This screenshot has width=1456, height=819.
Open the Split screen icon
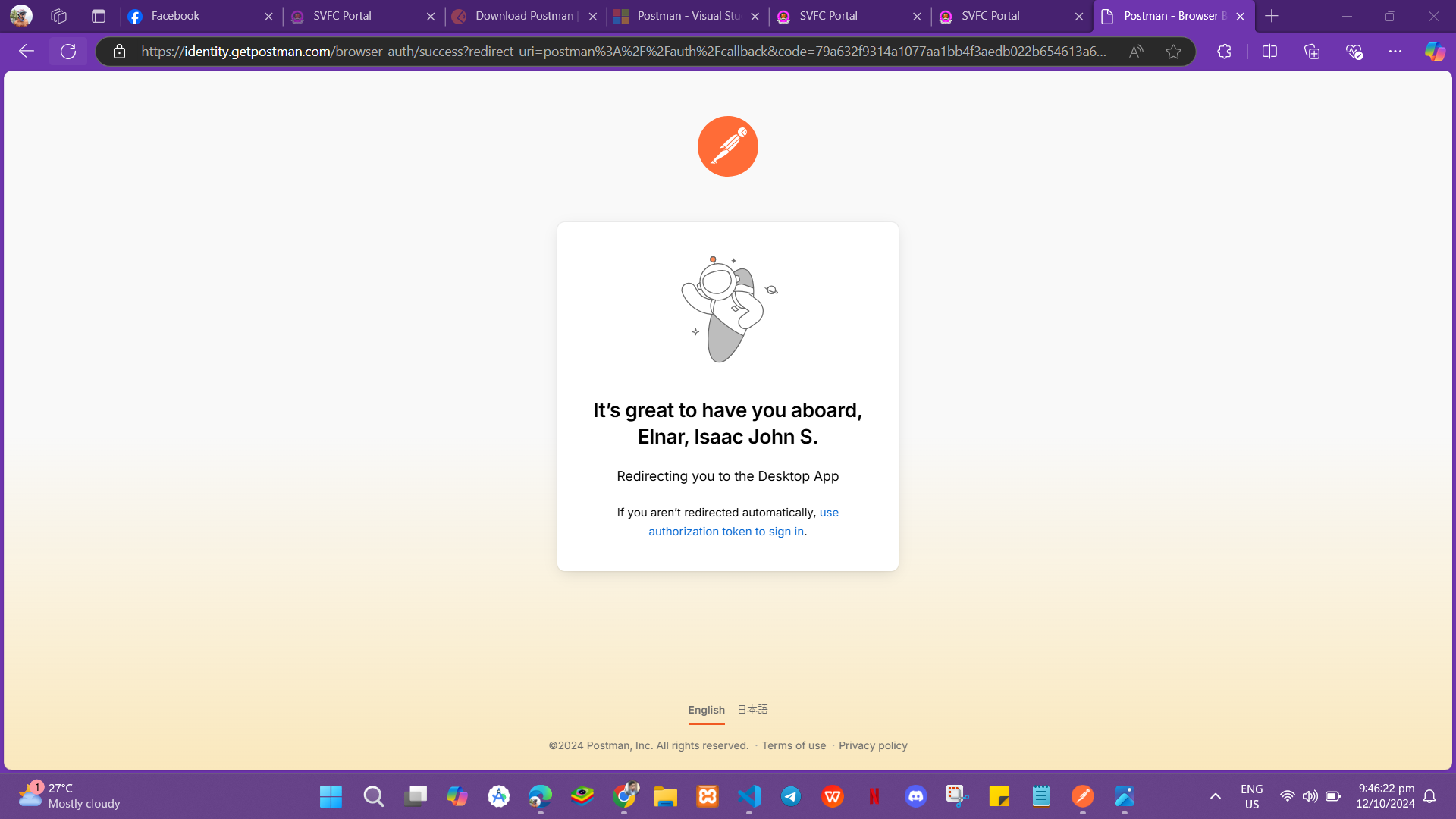[x=1269, y=52]
